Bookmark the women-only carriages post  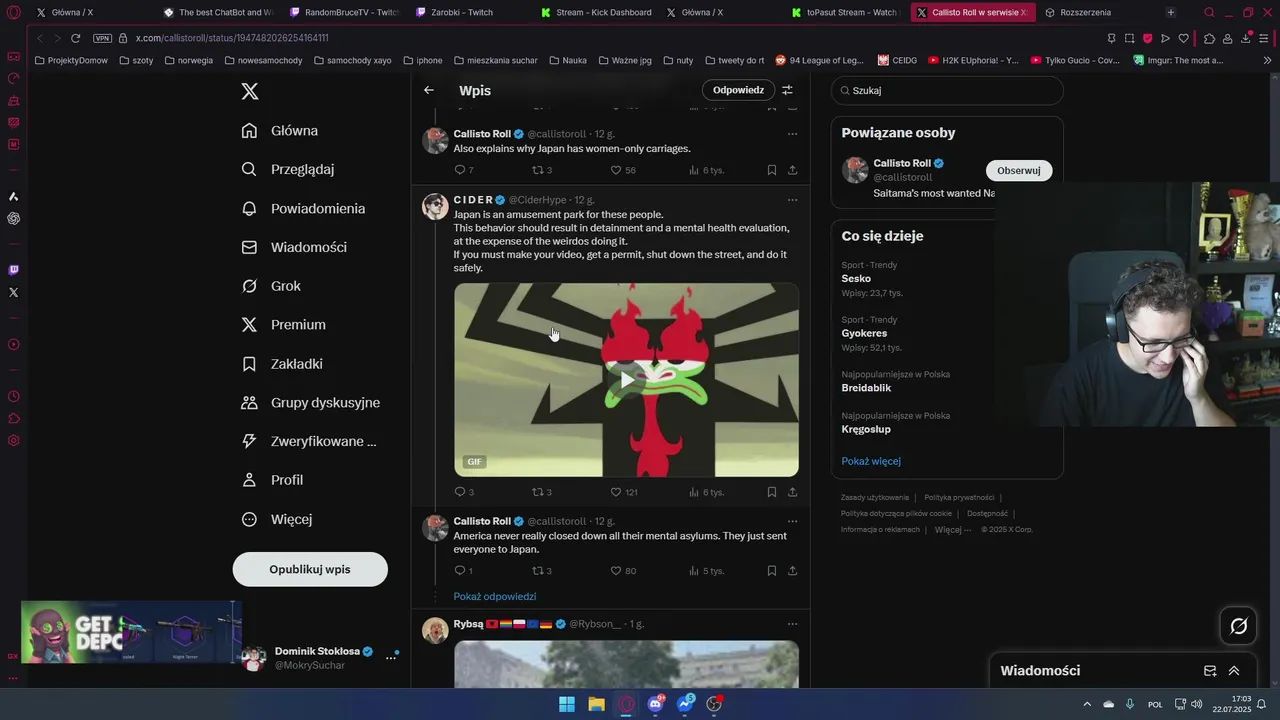(772, 170)
